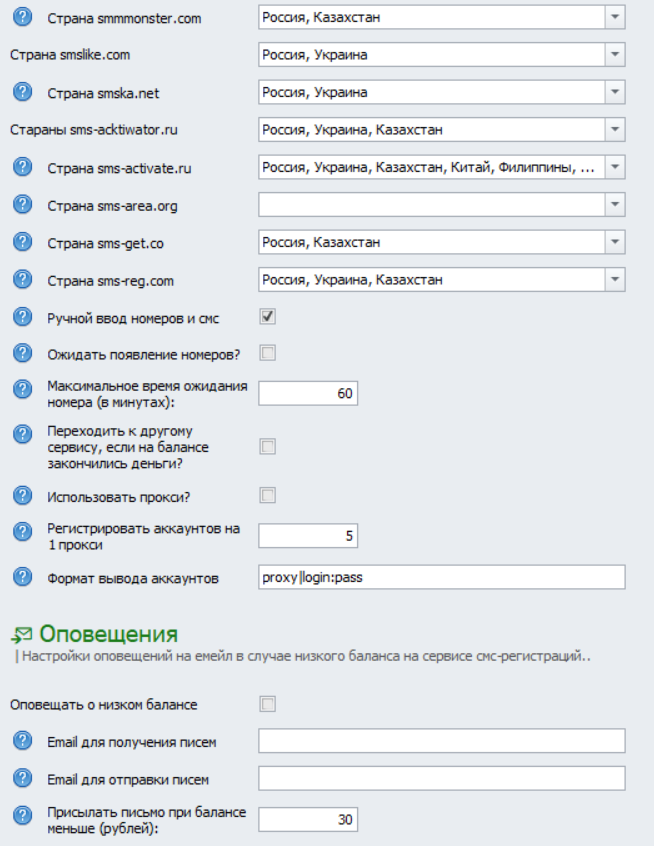Click help icon for Email для получения писем
The image size is (654, 846).
point(21,741)
